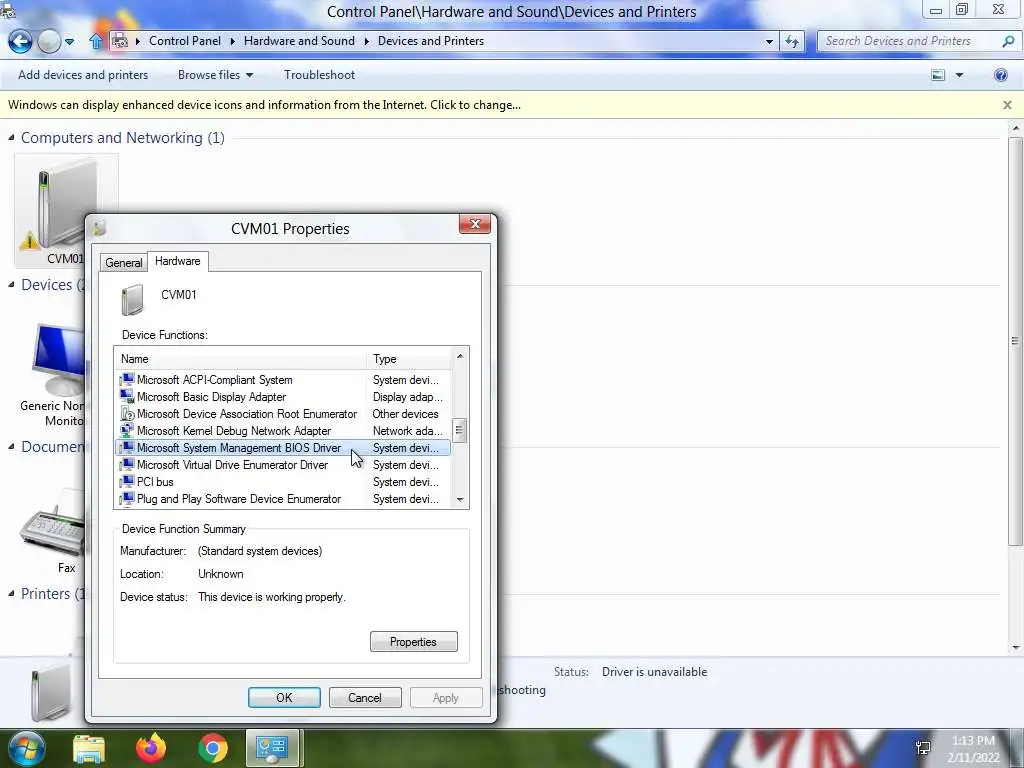Collapse the Printers group
The image size is (1024, 768).
click(11, 594)
